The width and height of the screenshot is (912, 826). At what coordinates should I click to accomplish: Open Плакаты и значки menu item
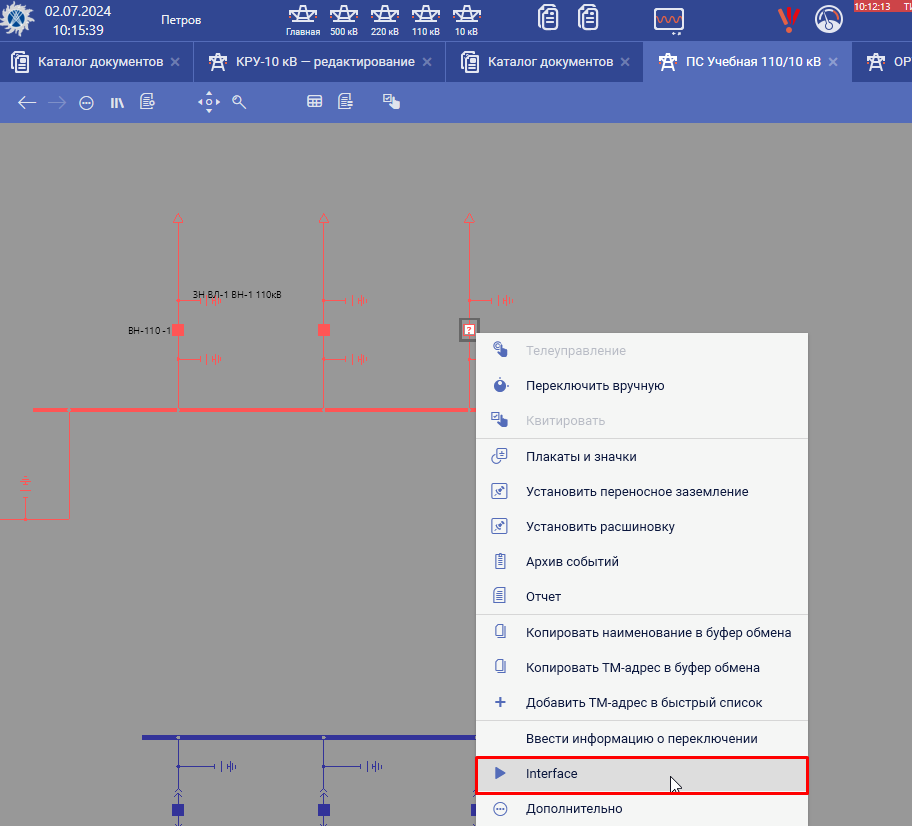coord(581,457)
